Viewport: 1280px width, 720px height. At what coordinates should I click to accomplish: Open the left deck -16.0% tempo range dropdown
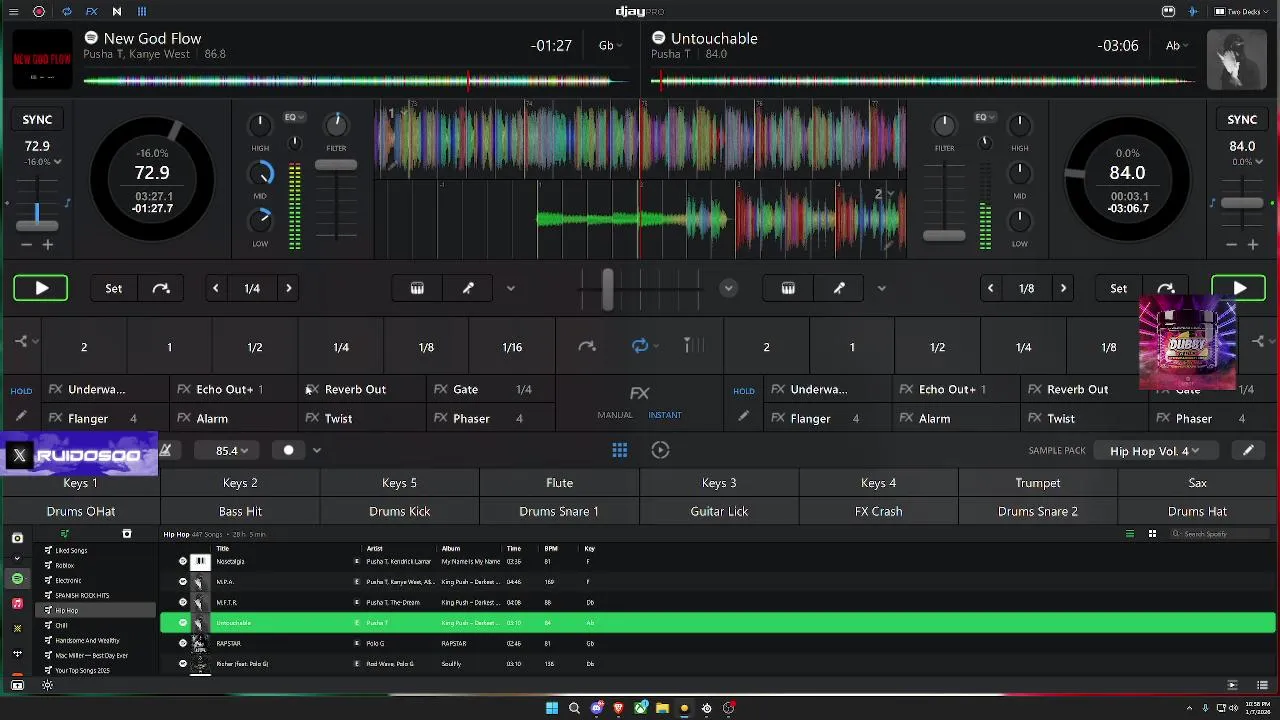pyautogui.click(x=43, y=162)
